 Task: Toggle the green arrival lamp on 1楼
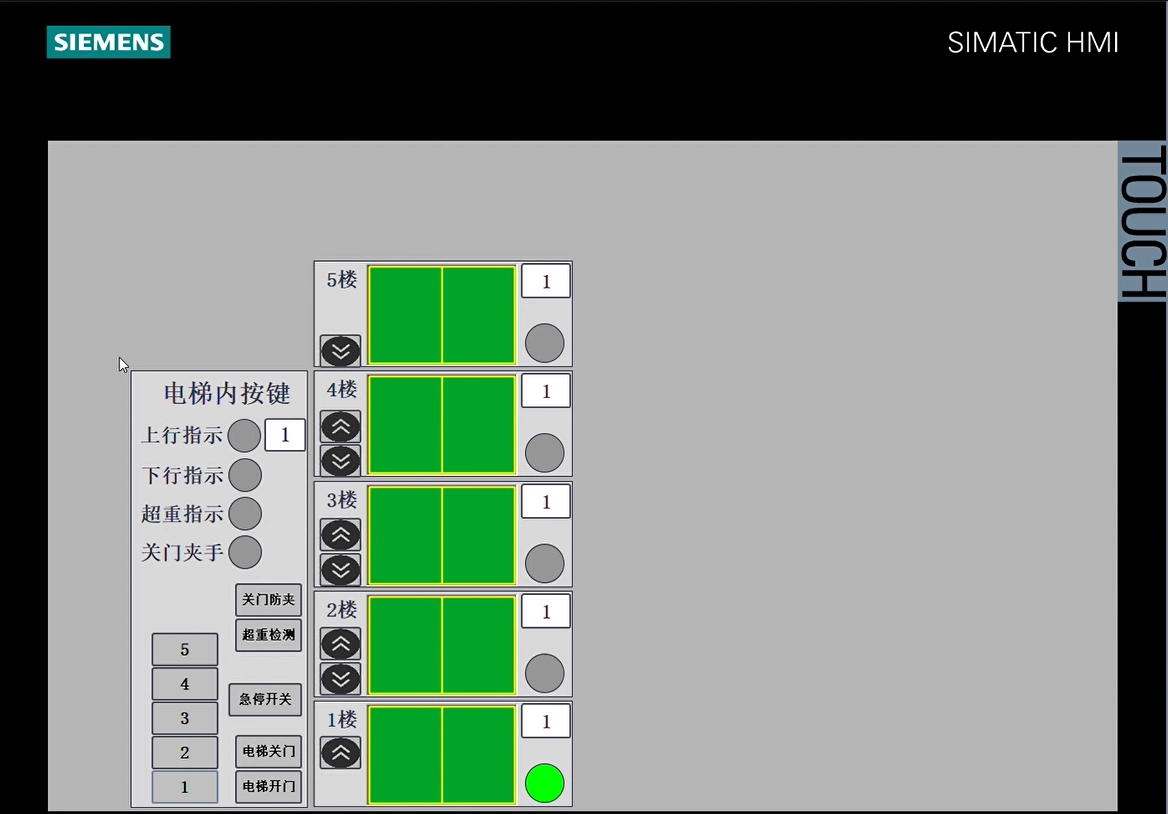click(545, 783)
